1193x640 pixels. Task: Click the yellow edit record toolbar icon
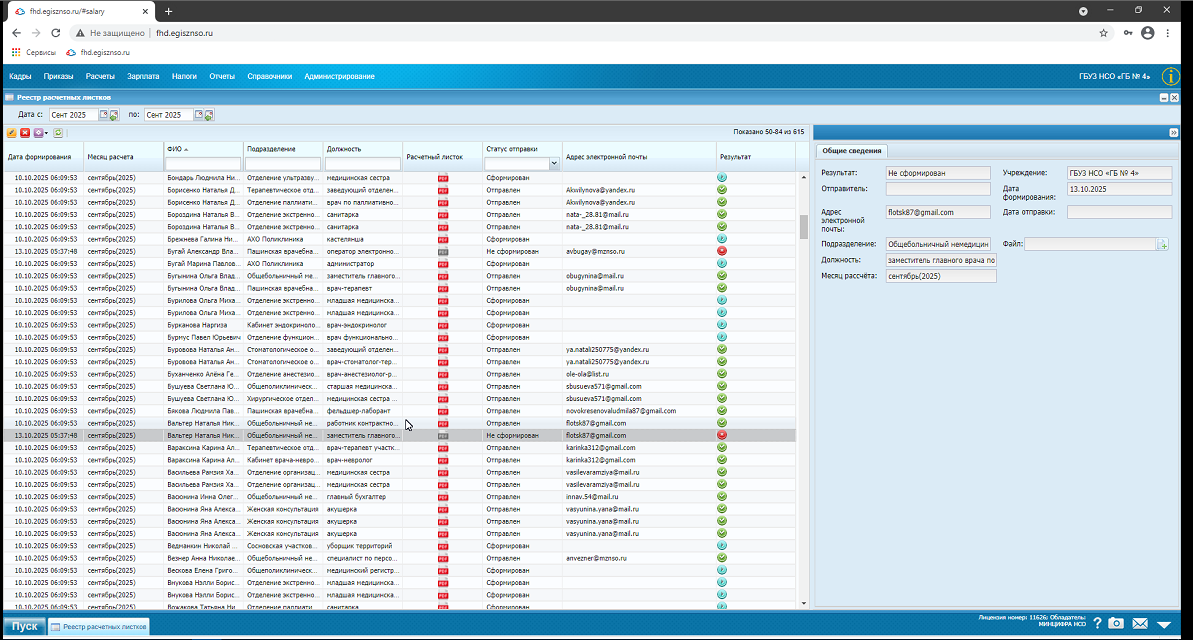click(x=11, y=132)
